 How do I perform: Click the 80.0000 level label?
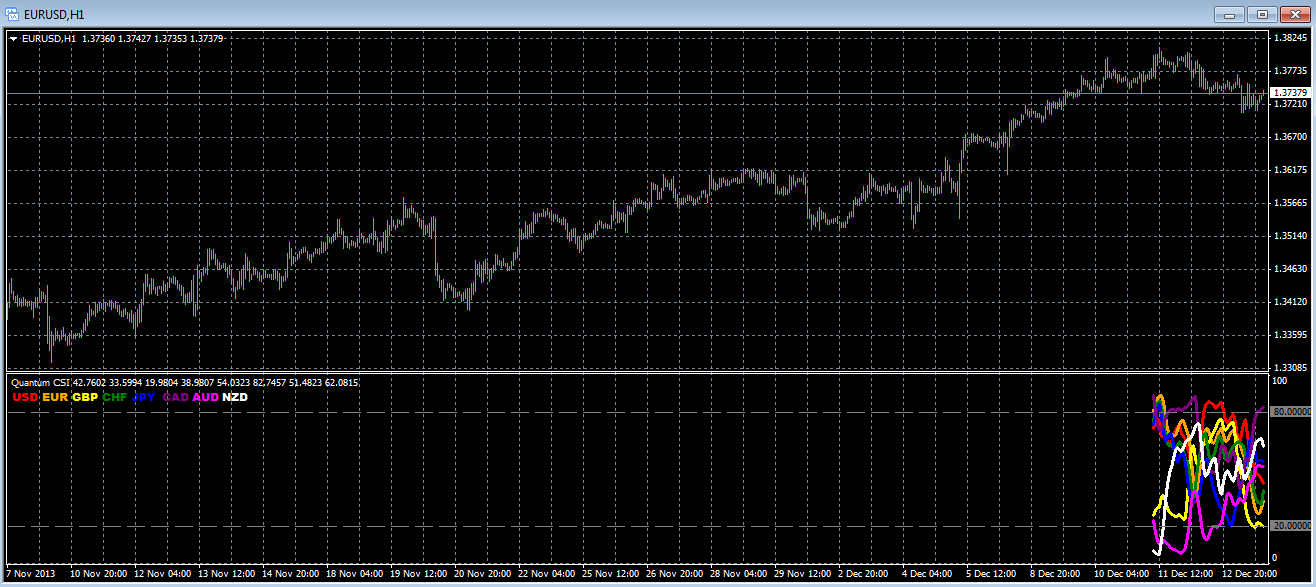coord(1290,411)
